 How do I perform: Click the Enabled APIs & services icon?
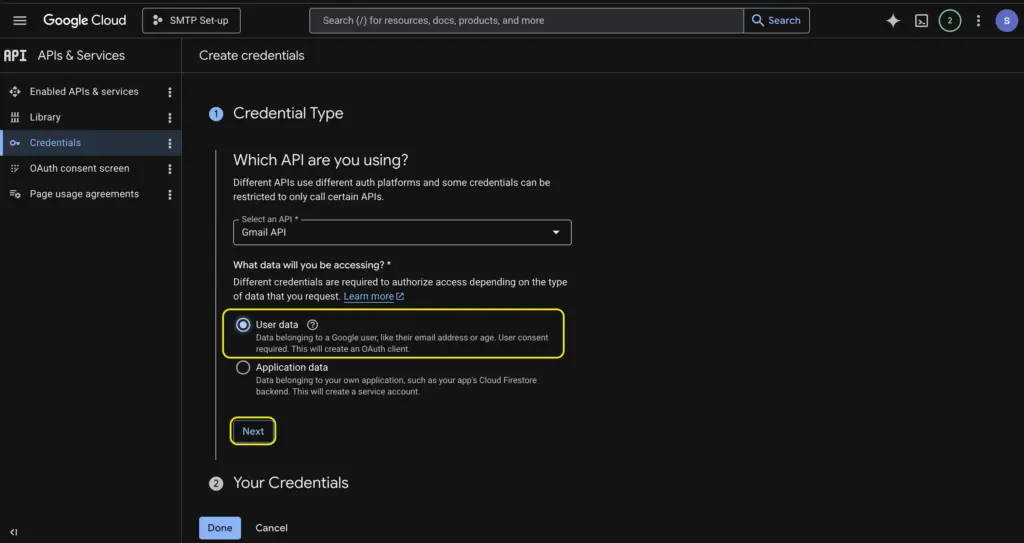point(15,91)
